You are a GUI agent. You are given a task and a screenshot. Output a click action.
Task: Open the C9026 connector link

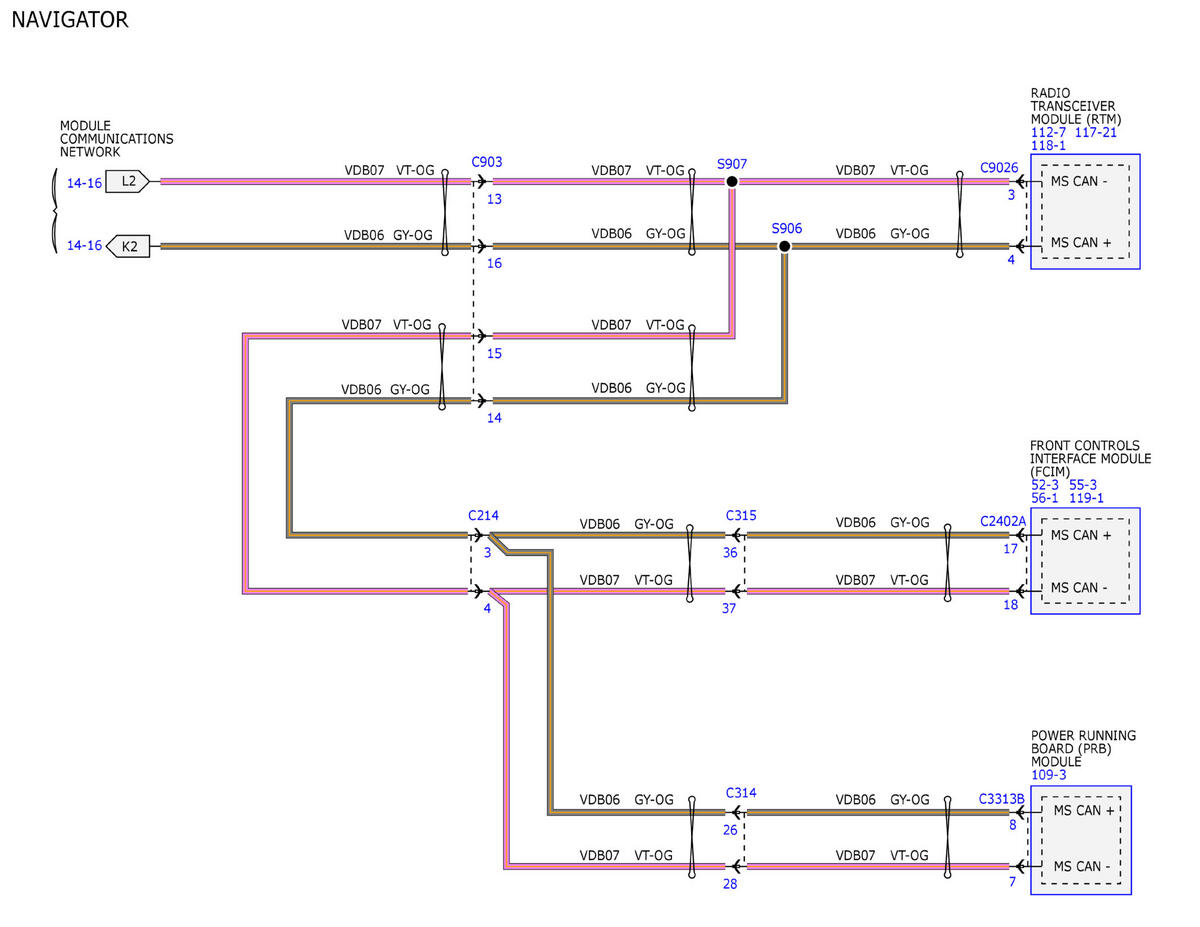click(x=999, y=167)
